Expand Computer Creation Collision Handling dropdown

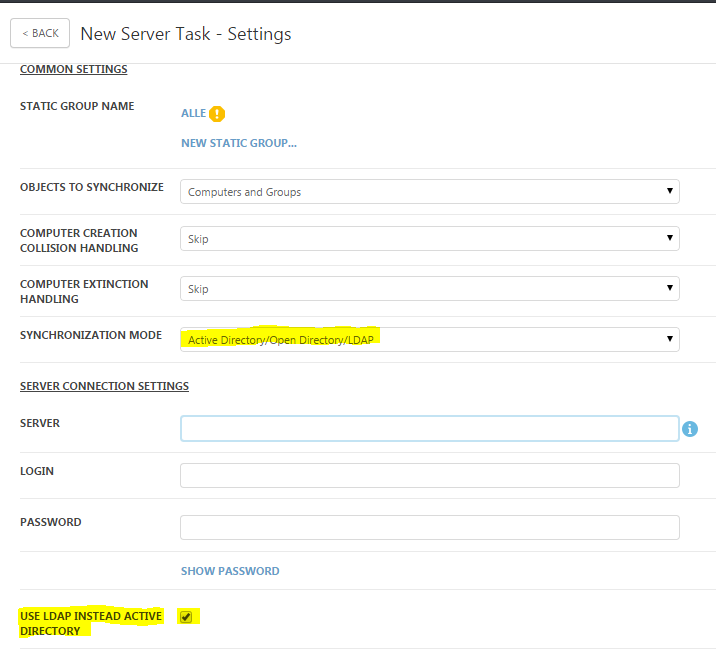[430, 238]
